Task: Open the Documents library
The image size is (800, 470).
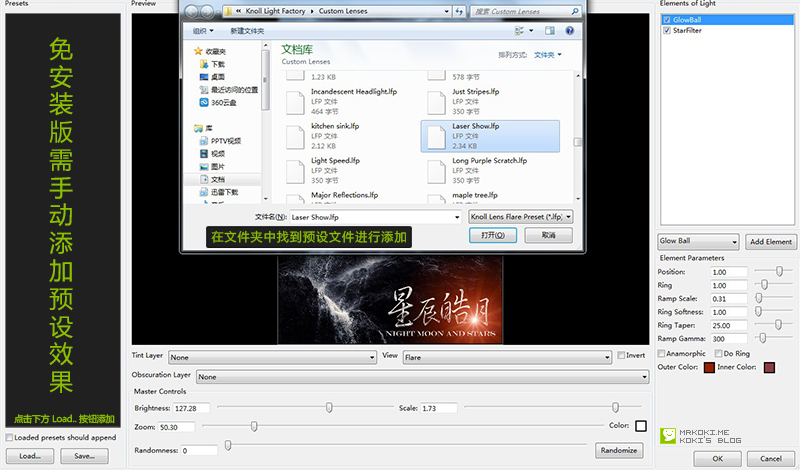Action: click(x=212, y=179)
